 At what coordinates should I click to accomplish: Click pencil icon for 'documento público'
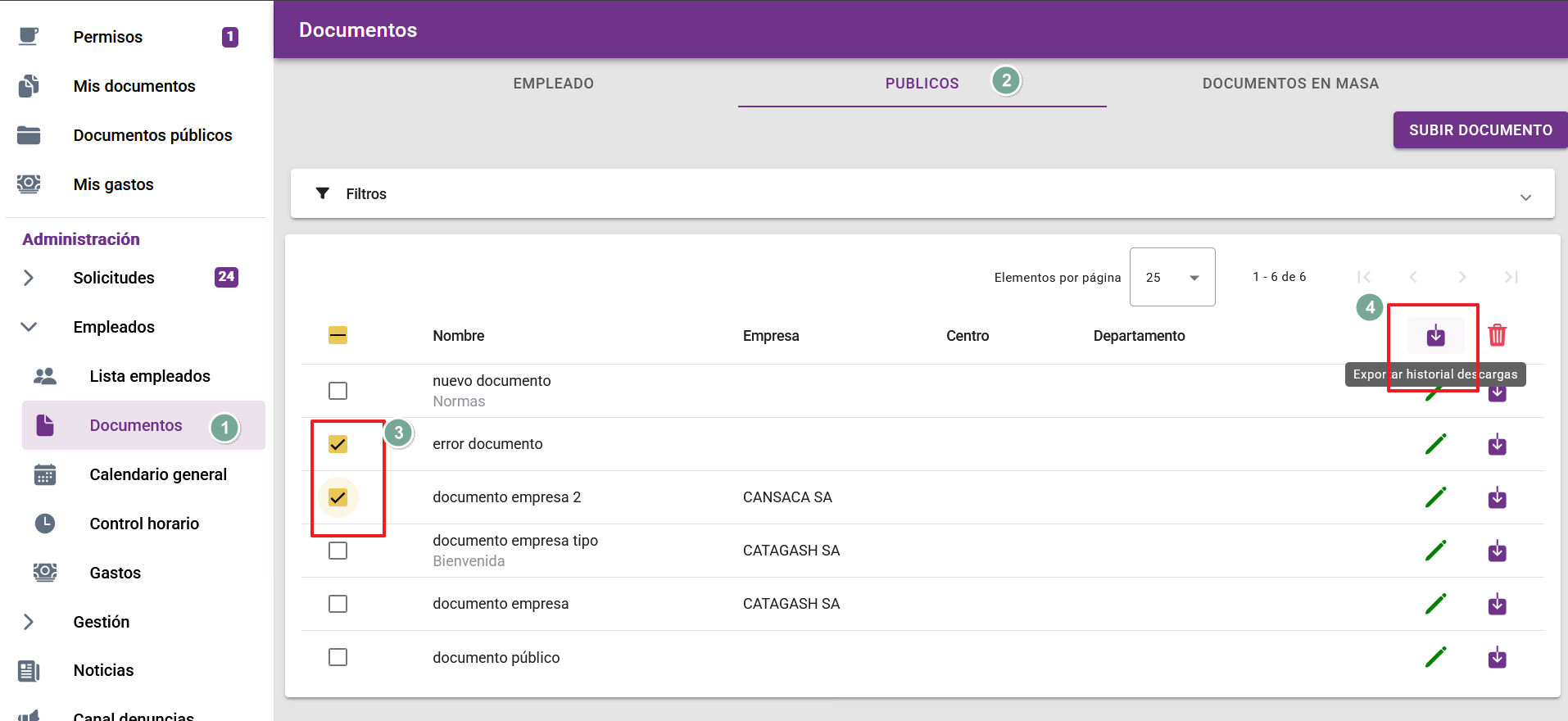coord(1435,657)
